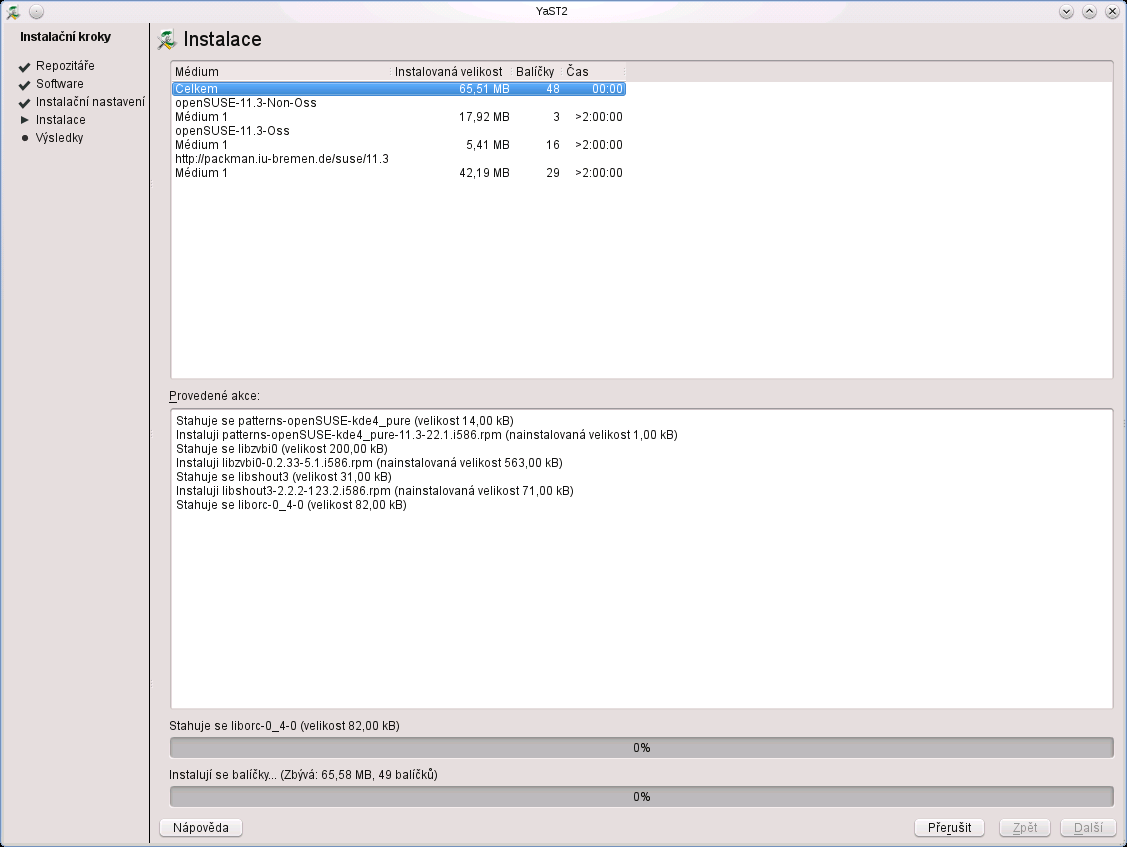Click the checkmark next to Instalační nastavení
Viewport: 1127px width, 847px height.
click(24, 103)
